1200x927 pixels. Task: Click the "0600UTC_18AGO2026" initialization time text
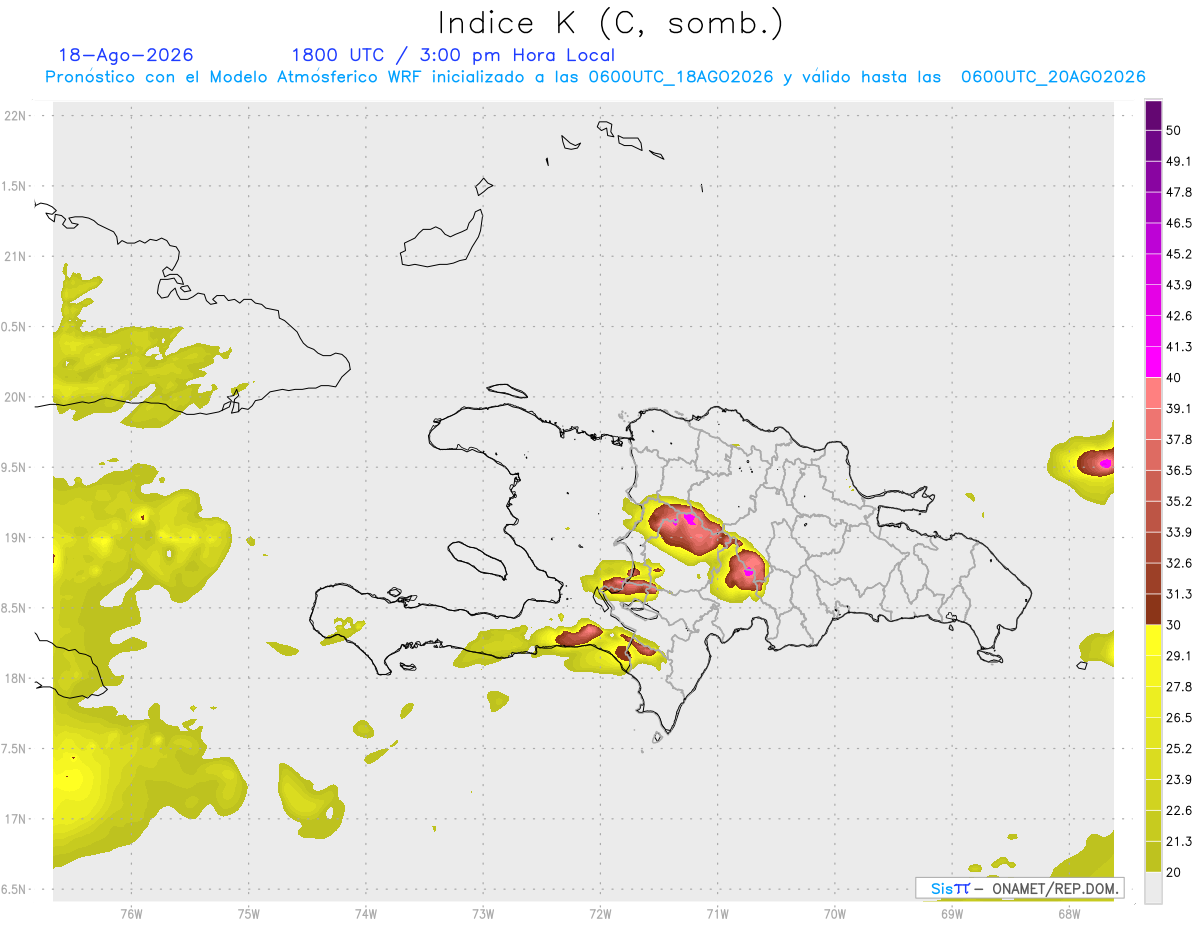pos(681,77)
